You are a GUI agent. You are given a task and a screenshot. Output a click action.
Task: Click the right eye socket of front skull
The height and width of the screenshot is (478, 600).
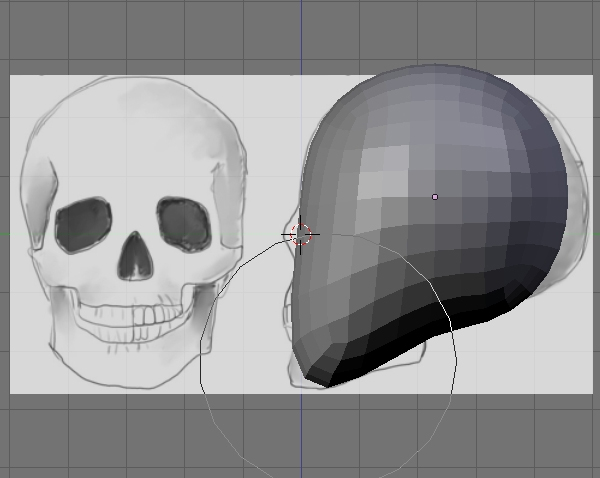tap(184, 224)
